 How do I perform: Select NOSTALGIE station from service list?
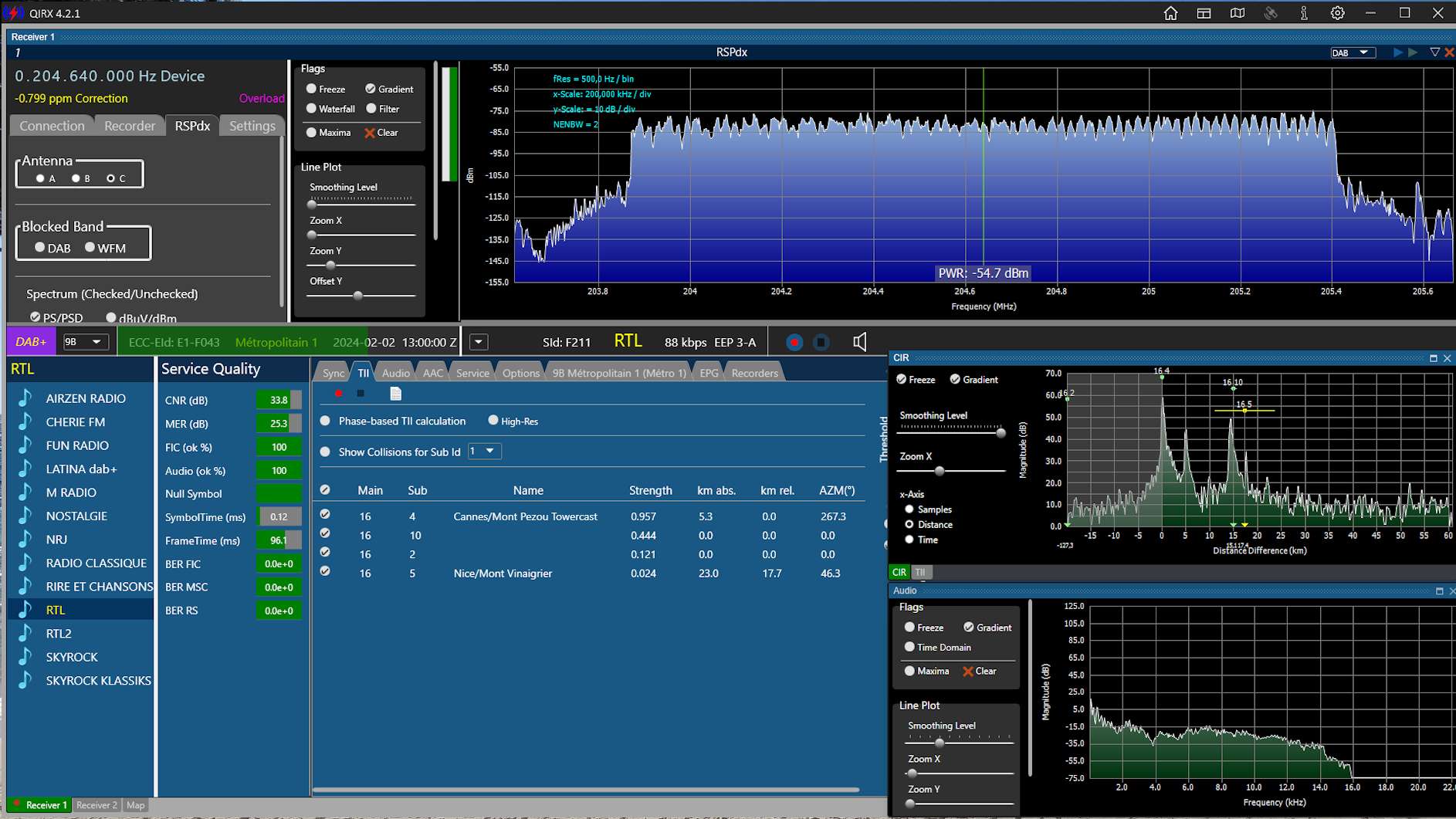pyautogui.click(x=76, y=516)
